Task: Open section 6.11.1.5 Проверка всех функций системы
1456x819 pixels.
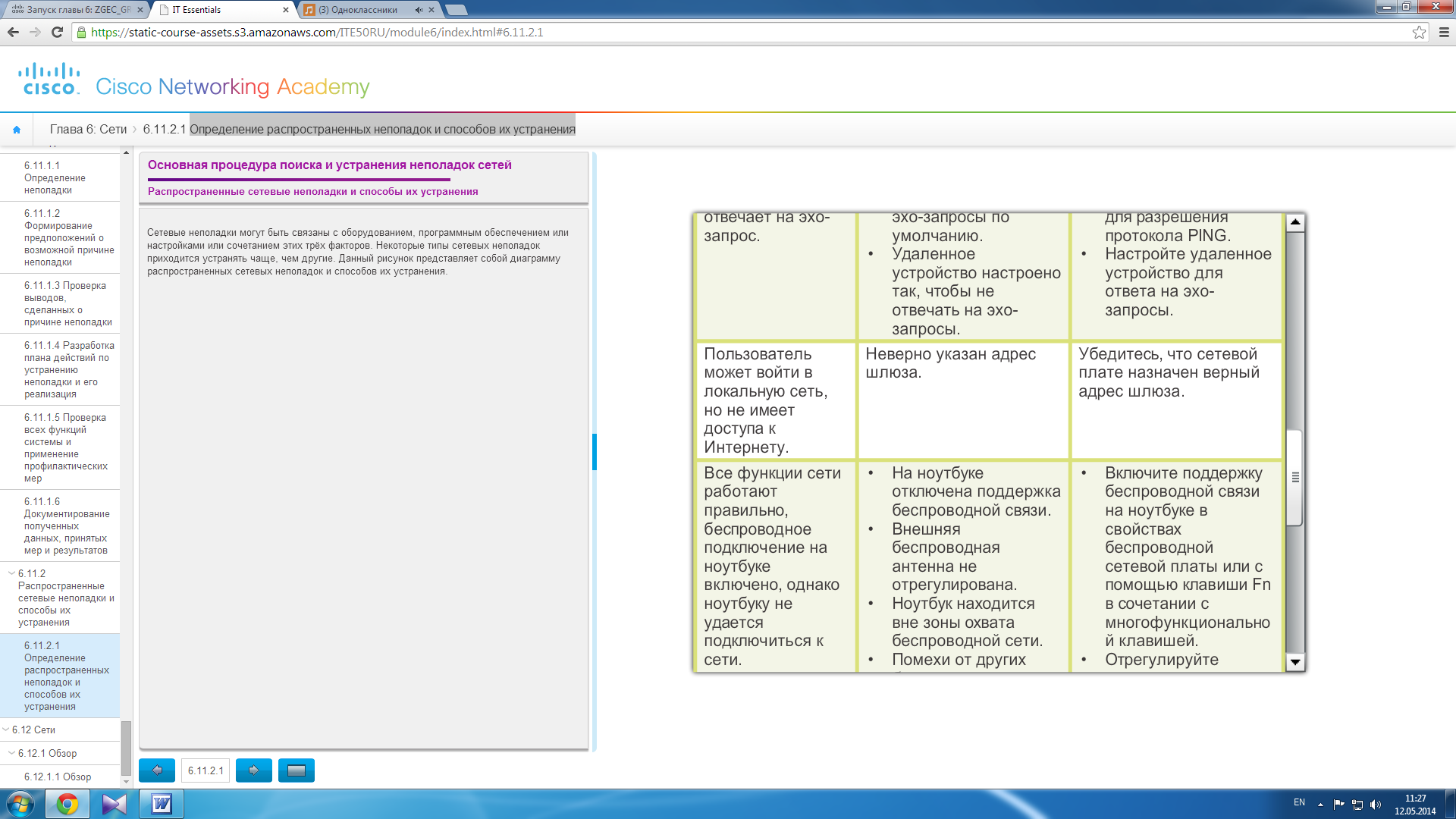Action: (x=60, y=447)
